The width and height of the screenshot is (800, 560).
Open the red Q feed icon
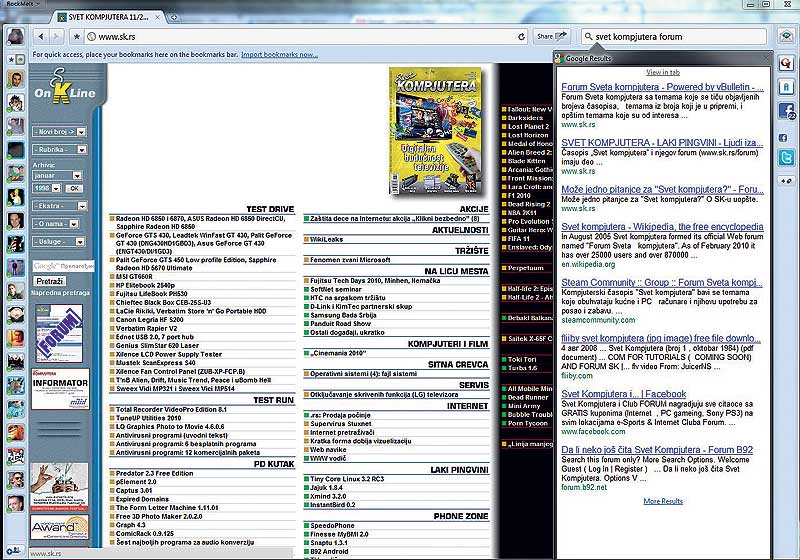pyautogui.click(x=786, y=63)
